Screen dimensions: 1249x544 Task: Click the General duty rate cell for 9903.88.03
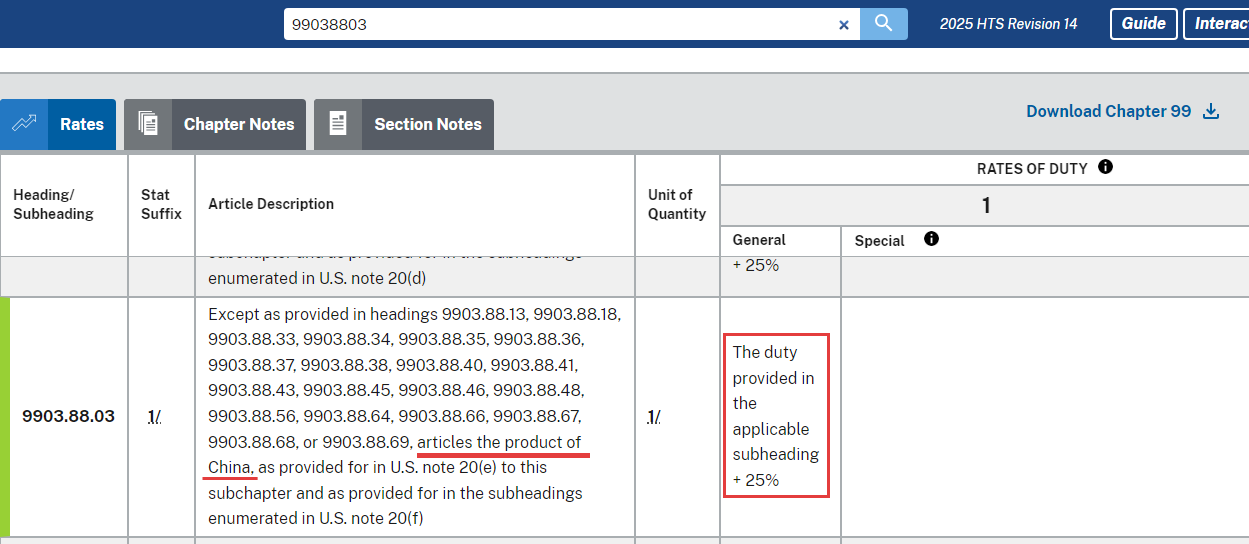(776, 416)
